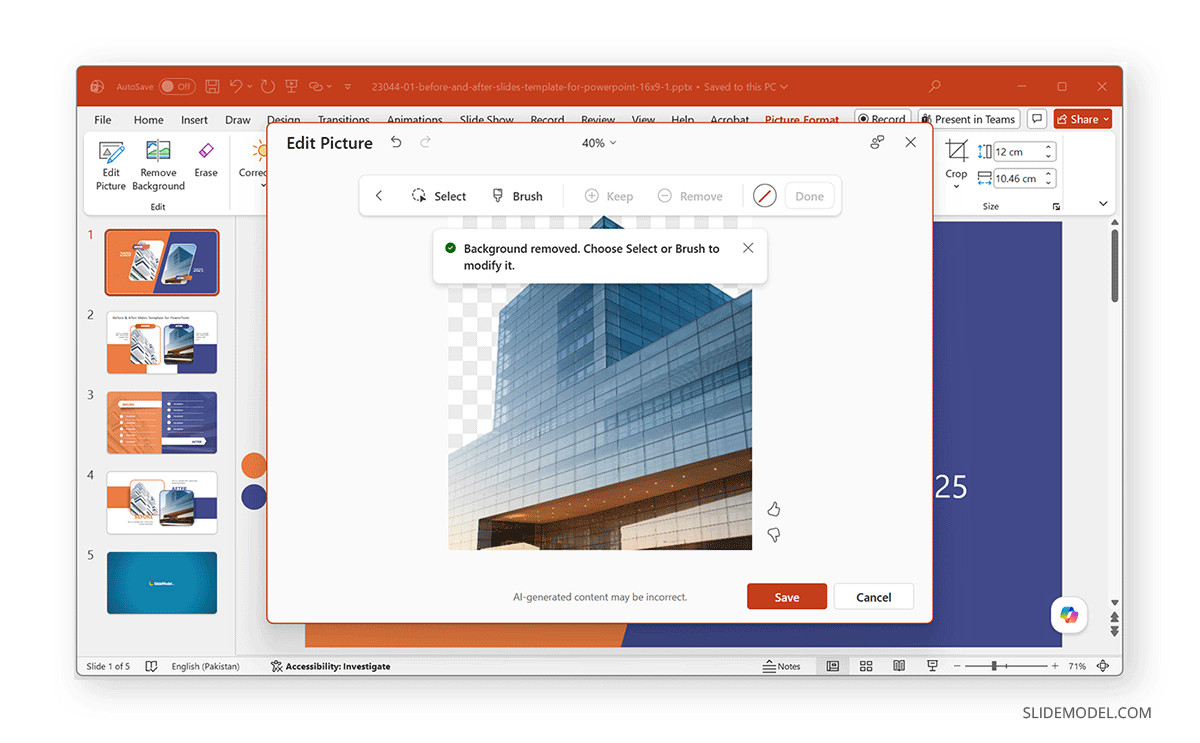Click the Search magnifier in title bar
The height and width of the screenshot is (743, 1200).
click(934, 87)
